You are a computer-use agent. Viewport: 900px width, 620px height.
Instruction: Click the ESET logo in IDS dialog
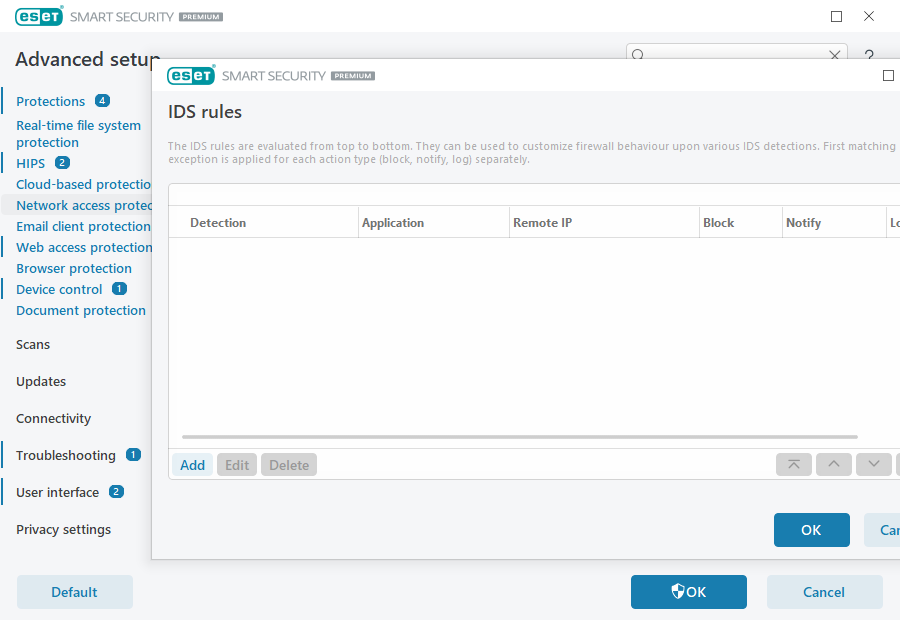pos(191,76)
